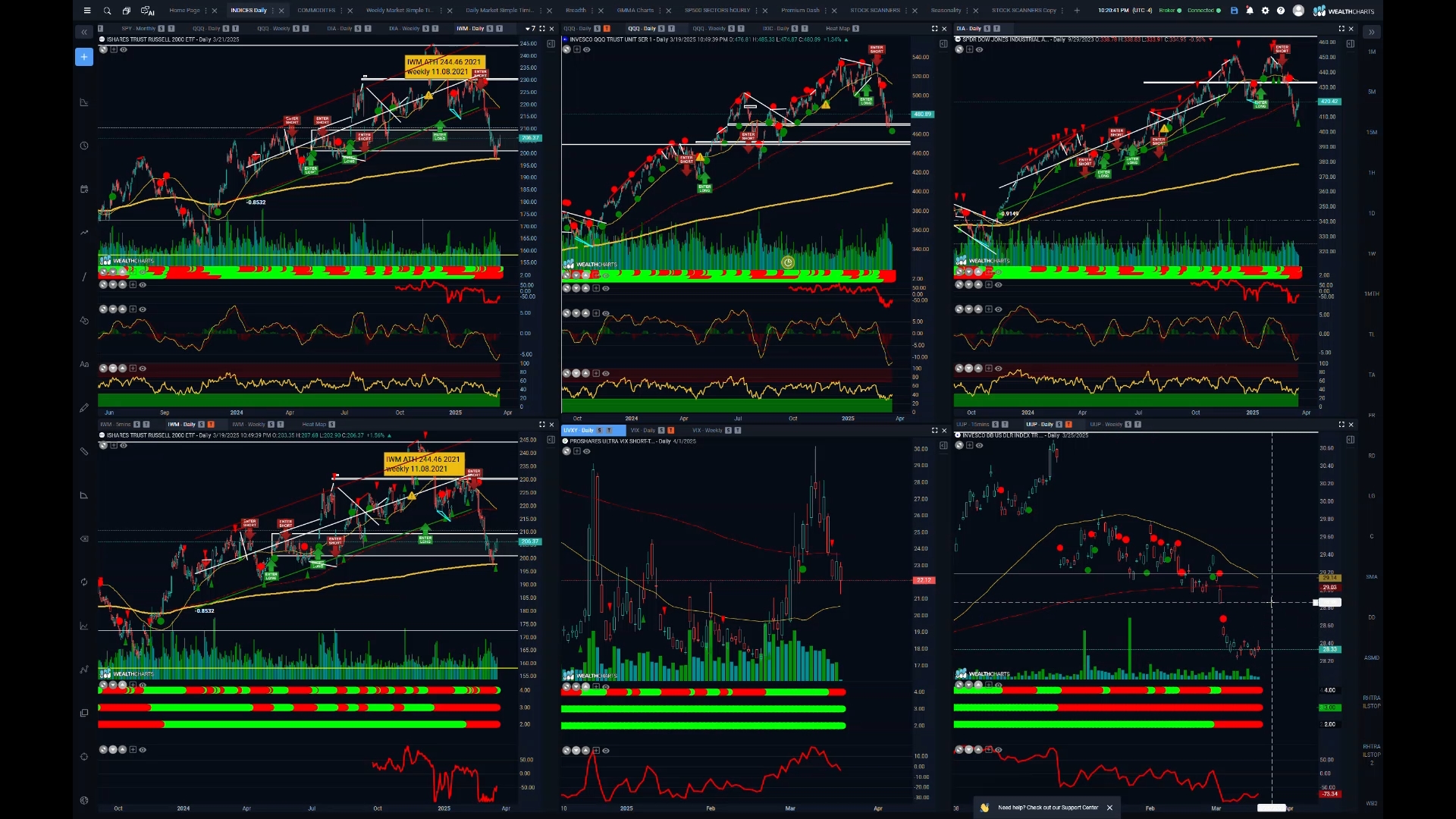Collapse left panel with double chevron
The width and height of the screenshot is (1456, 819).
(x=84, y=32)
